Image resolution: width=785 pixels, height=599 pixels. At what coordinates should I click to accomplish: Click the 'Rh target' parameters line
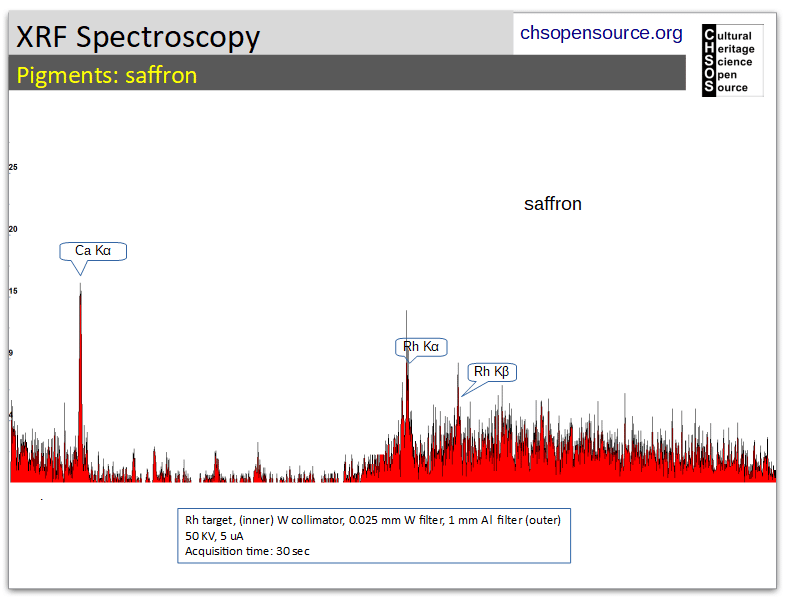point(373,520)
